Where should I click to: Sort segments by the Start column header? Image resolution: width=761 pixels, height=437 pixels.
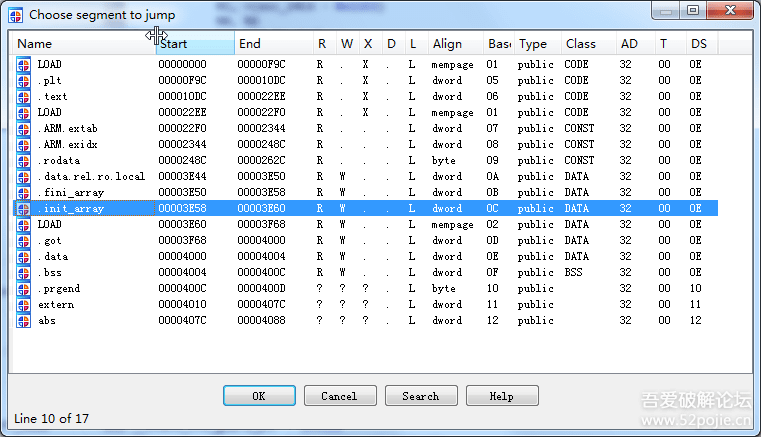pos(195,44)
